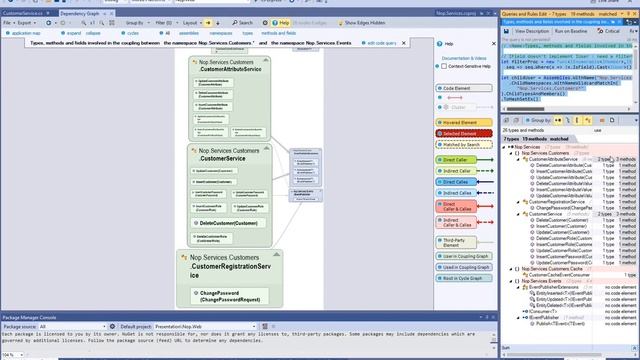The image size is (640, 360).
Task: Show Edges Hidden lightbulb button
Action: click(362, 23)
